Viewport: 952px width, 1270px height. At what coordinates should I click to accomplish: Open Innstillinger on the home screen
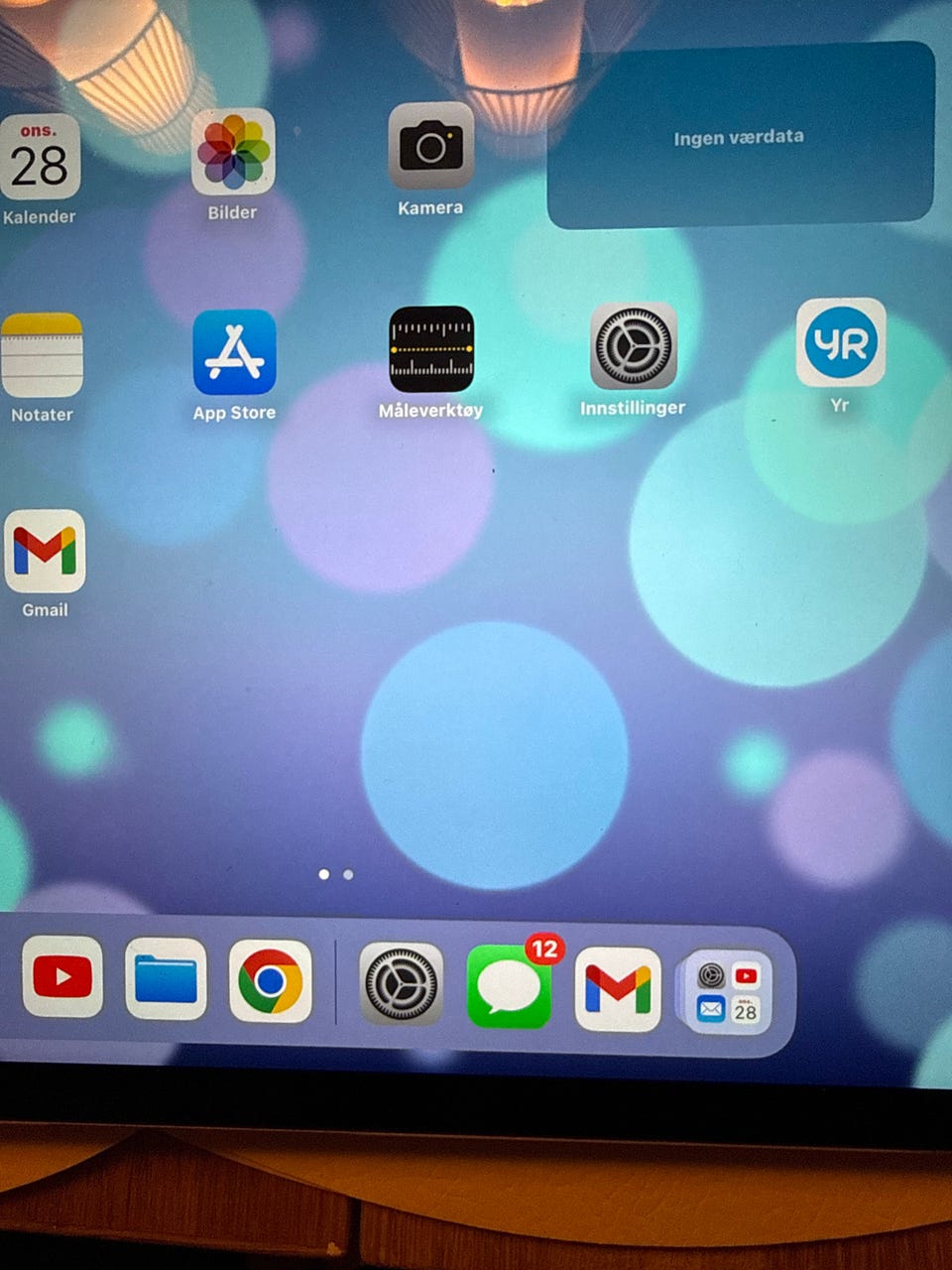pos(634,346)
